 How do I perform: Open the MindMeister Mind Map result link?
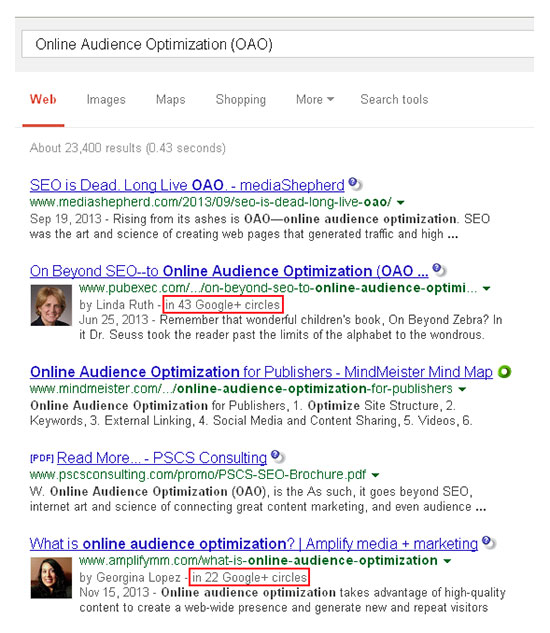point(261,372)
